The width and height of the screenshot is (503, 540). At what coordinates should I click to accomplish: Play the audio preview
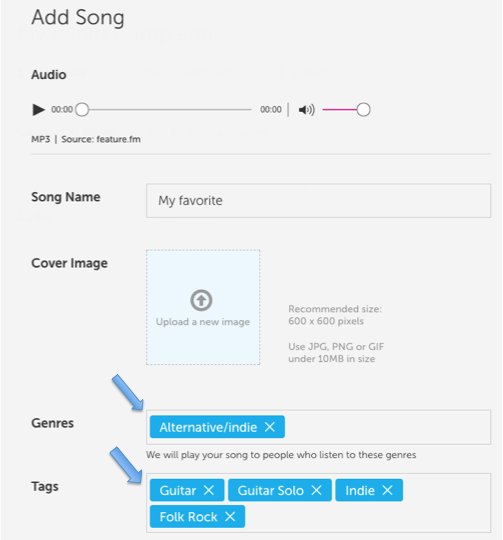[38, 110]
